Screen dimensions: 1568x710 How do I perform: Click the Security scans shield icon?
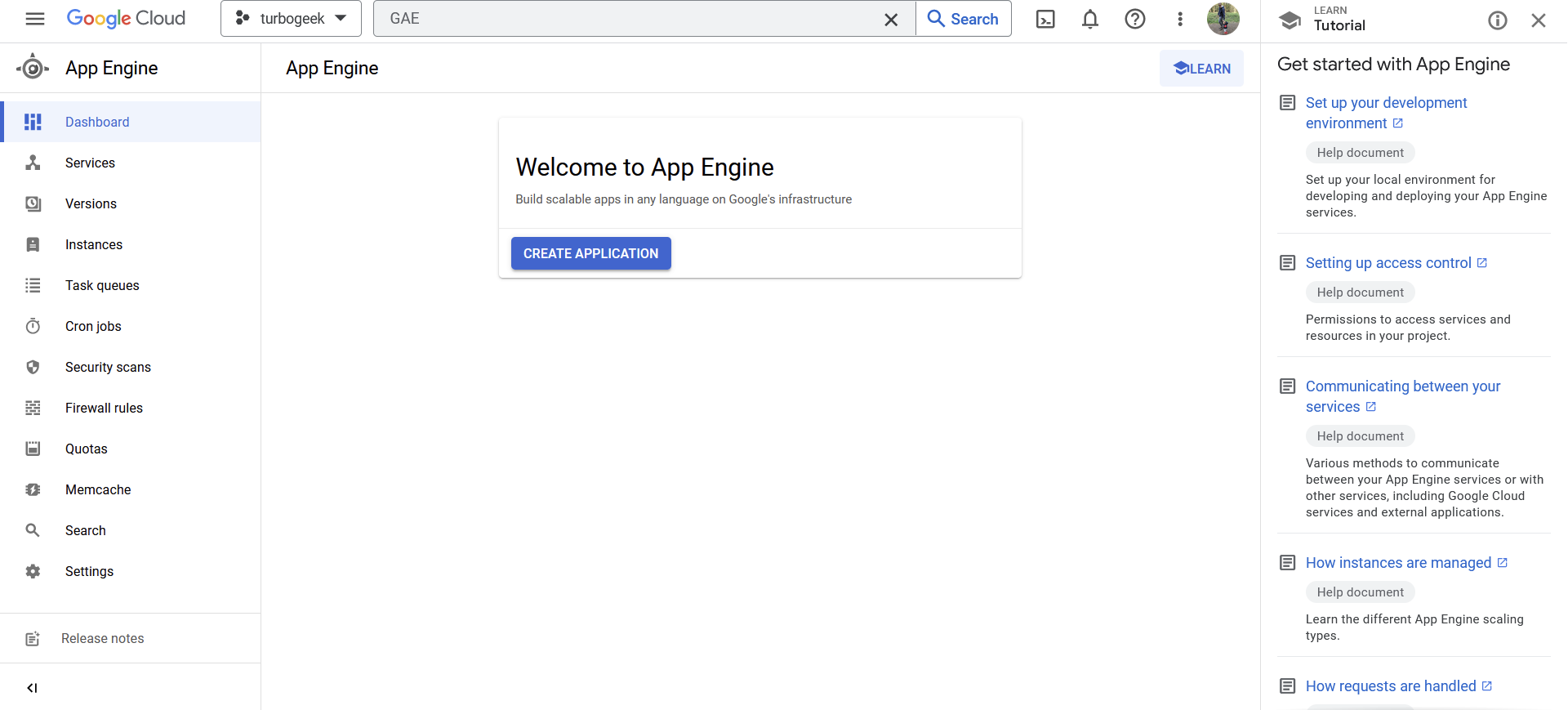33,367
